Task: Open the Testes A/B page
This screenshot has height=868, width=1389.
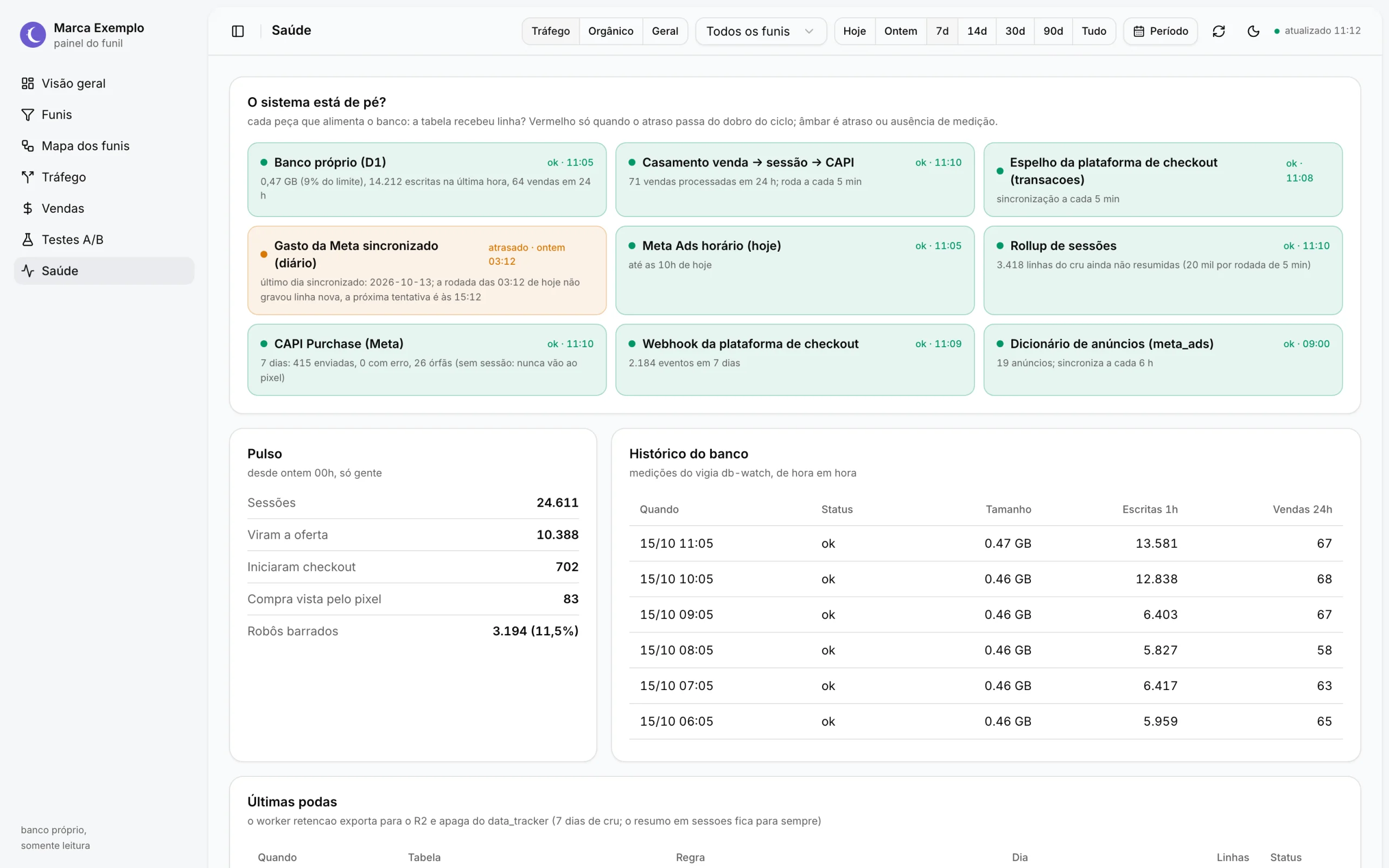Action: tap(104, 239)
